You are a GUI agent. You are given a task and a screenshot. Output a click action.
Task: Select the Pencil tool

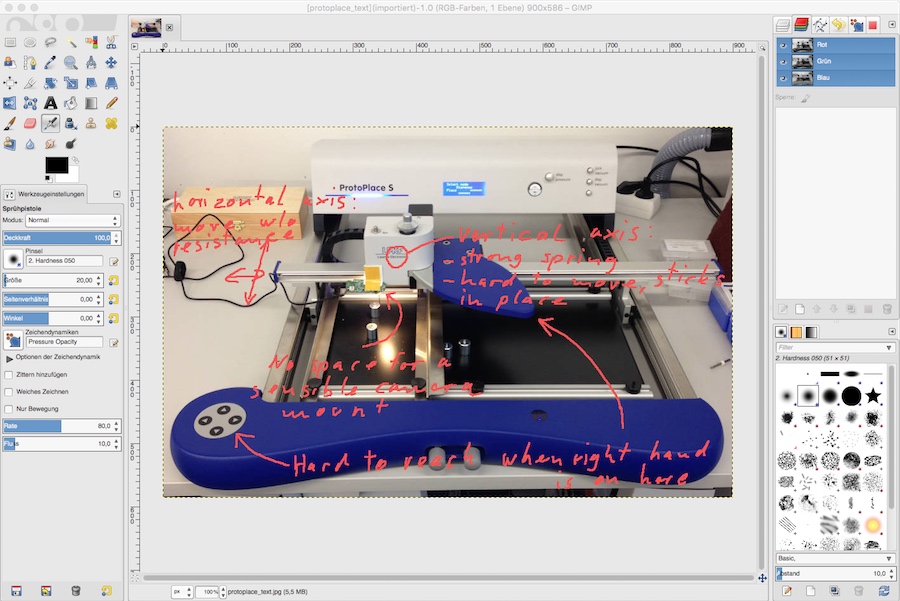tap(111, 103)
